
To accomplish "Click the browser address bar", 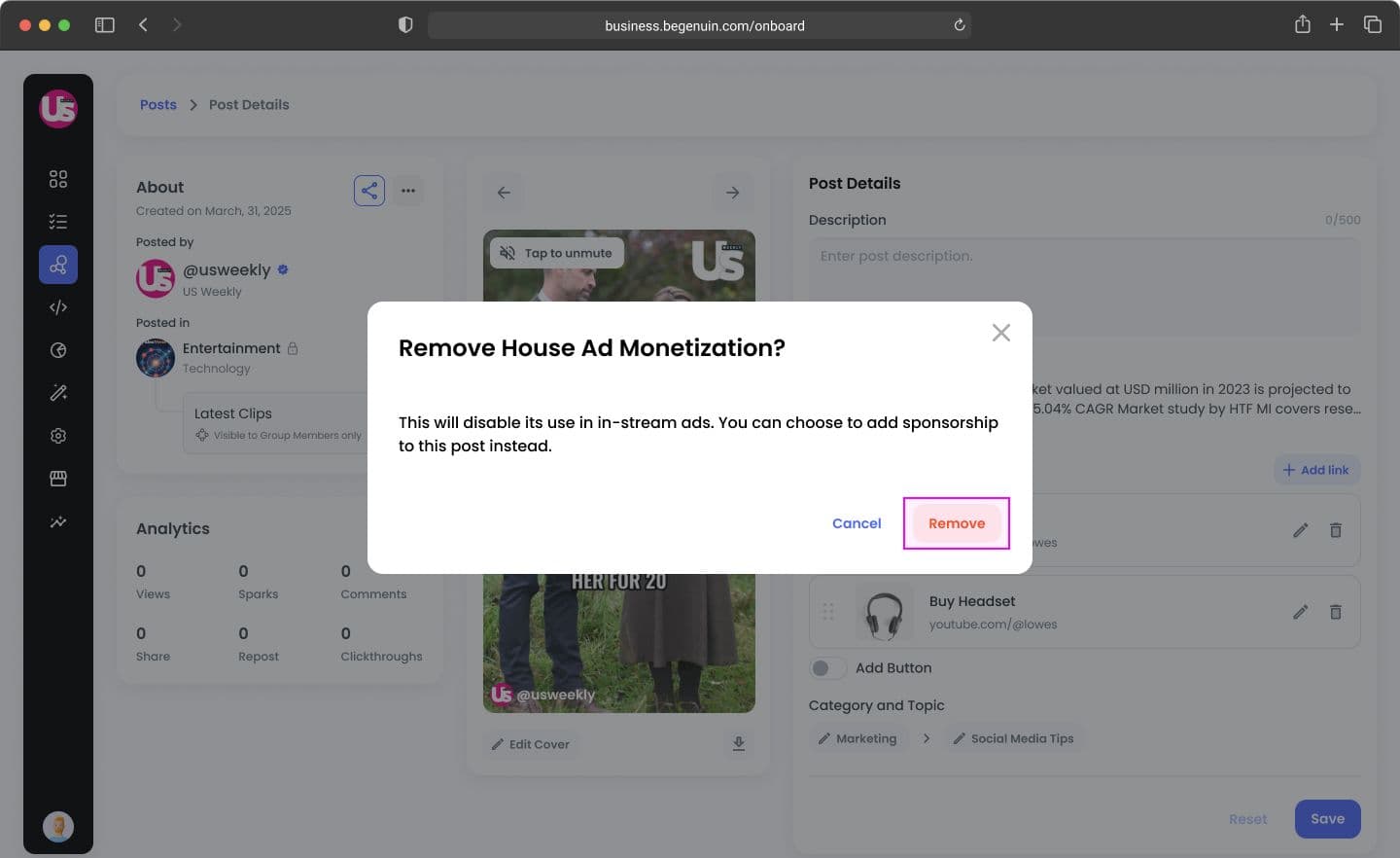I will point(699,25).
